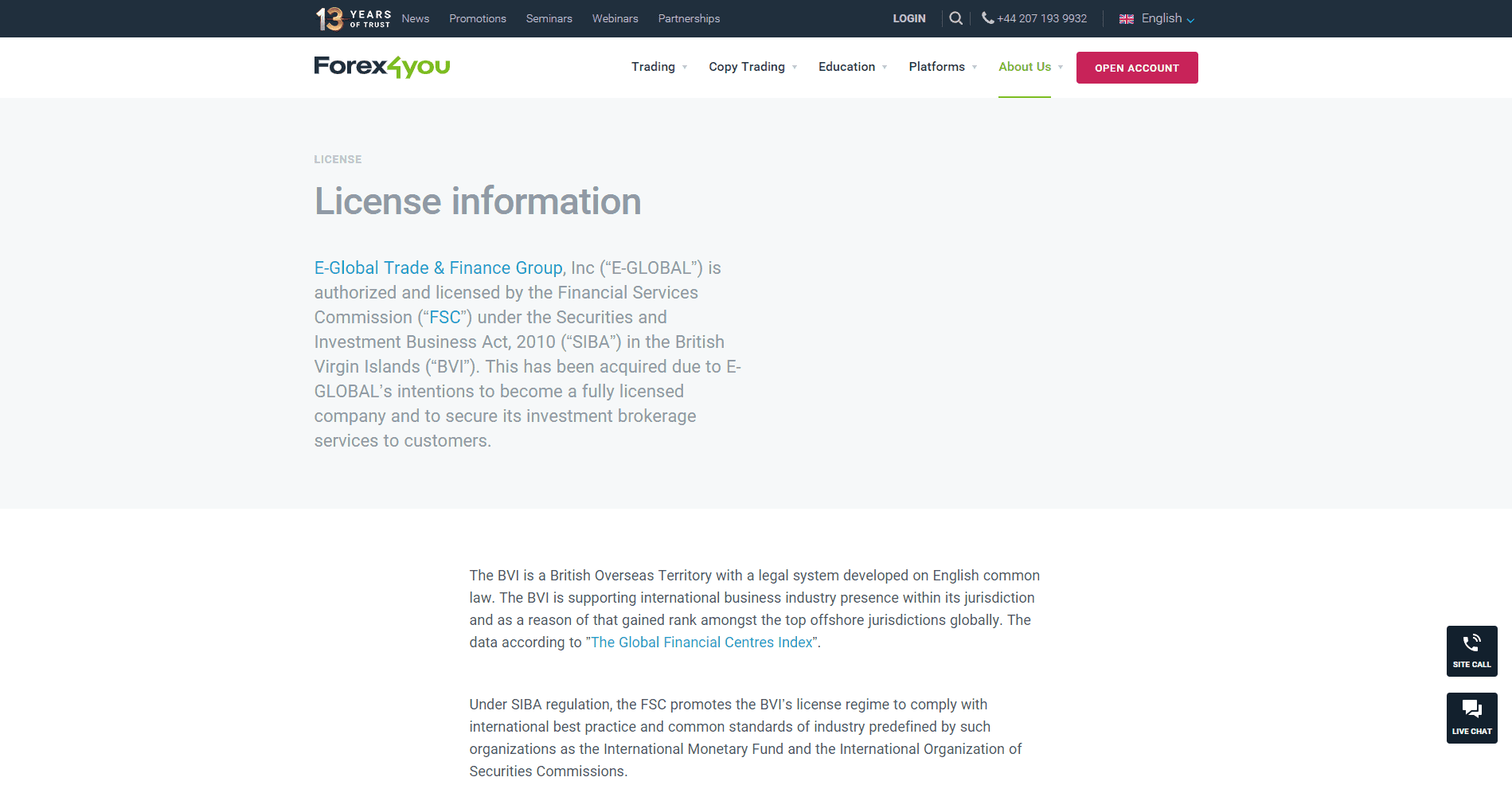
Task: Open the About Us menu
Action: click(1025, 67)
